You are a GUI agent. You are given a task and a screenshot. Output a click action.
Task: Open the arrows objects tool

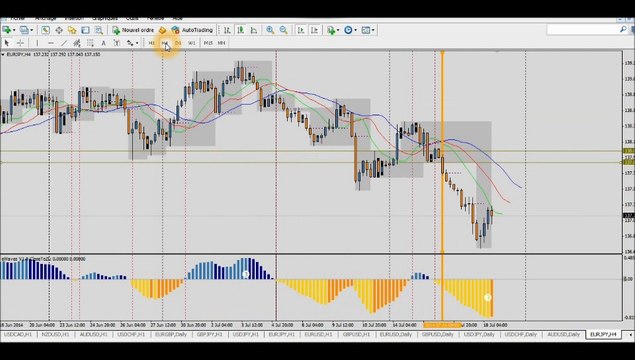coord(130,43)
